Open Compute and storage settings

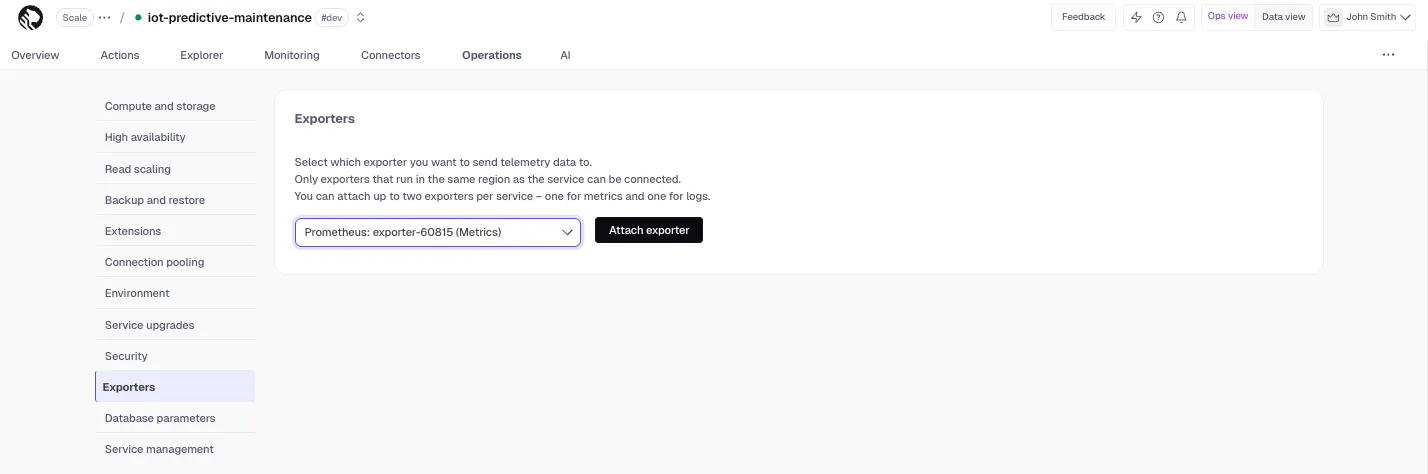click(x=175, y=106)
